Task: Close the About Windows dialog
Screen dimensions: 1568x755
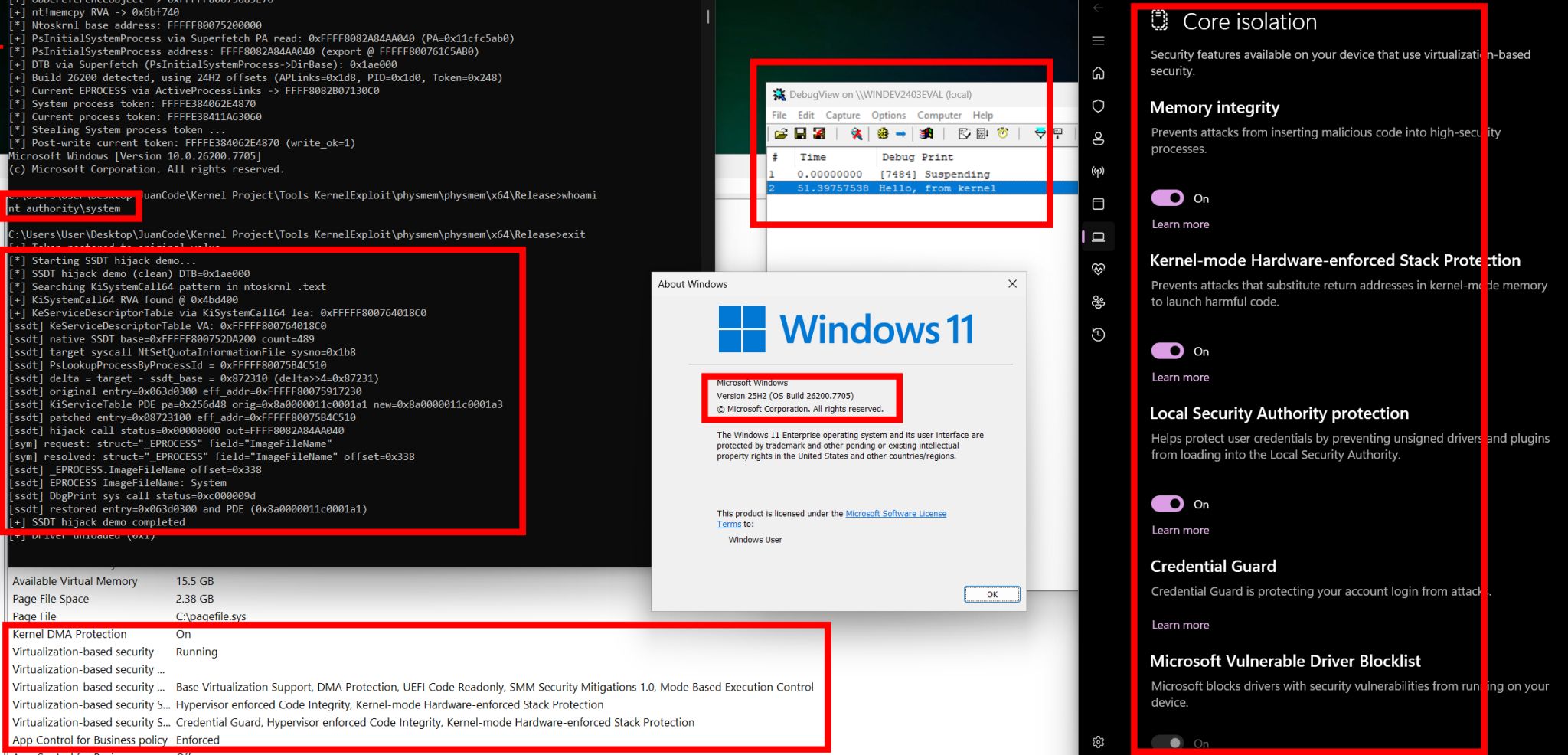Action: (x=1012, y=284)
